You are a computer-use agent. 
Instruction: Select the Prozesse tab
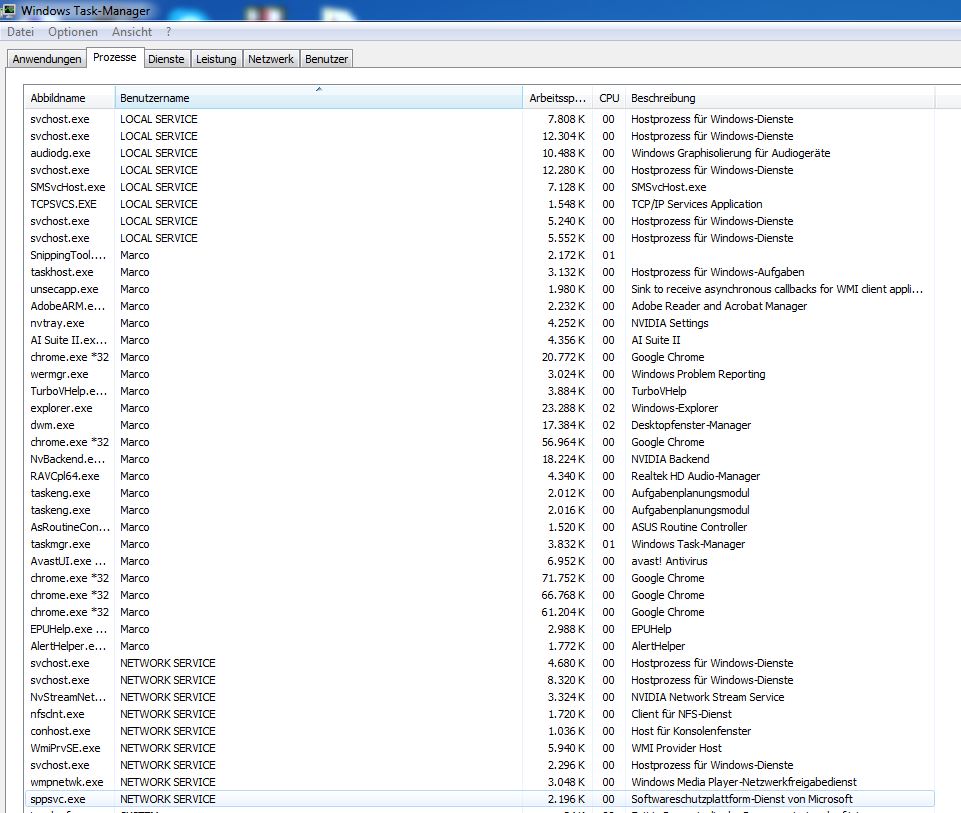click(x=115, y=57)
